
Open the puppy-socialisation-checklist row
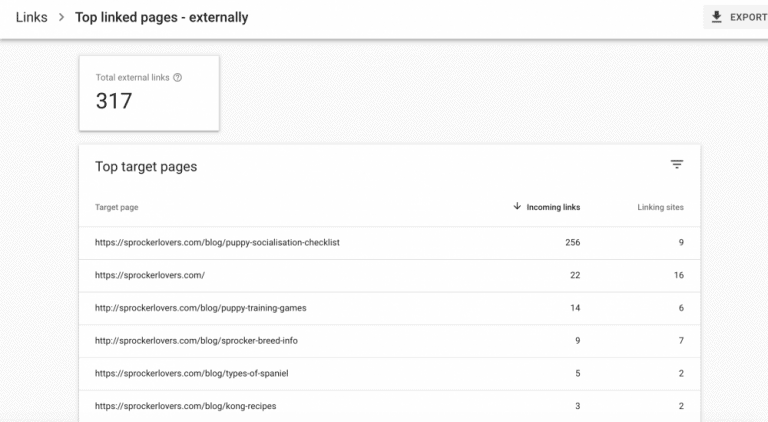click(x=389, y=242)
